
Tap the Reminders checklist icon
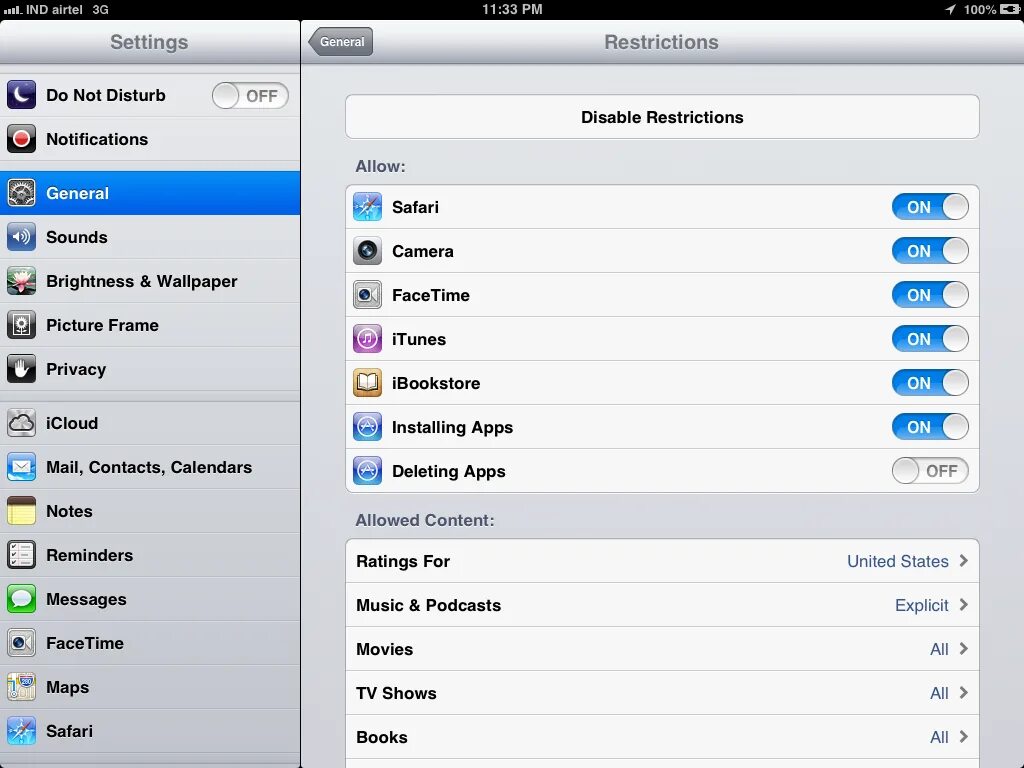[22, 555]
